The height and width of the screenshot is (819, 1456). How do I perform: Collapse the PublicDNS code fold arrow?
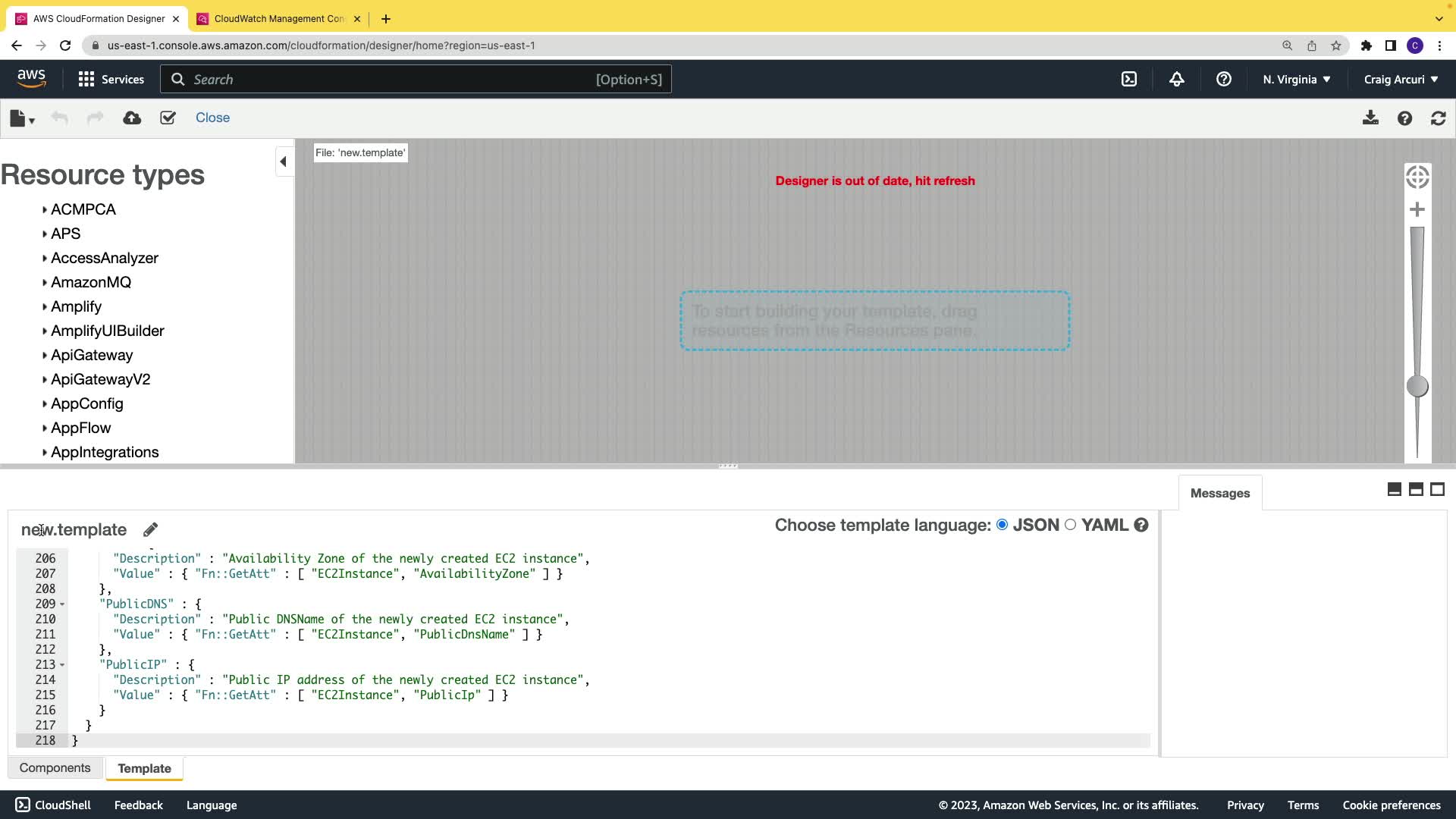[62, 604]
